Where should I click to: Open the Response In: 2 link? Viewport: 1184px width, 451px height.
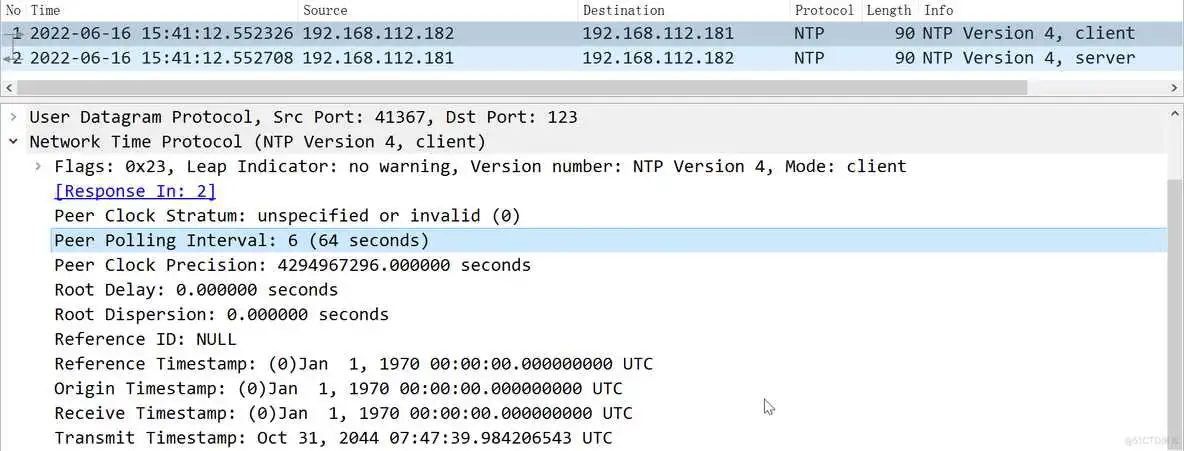135,191
